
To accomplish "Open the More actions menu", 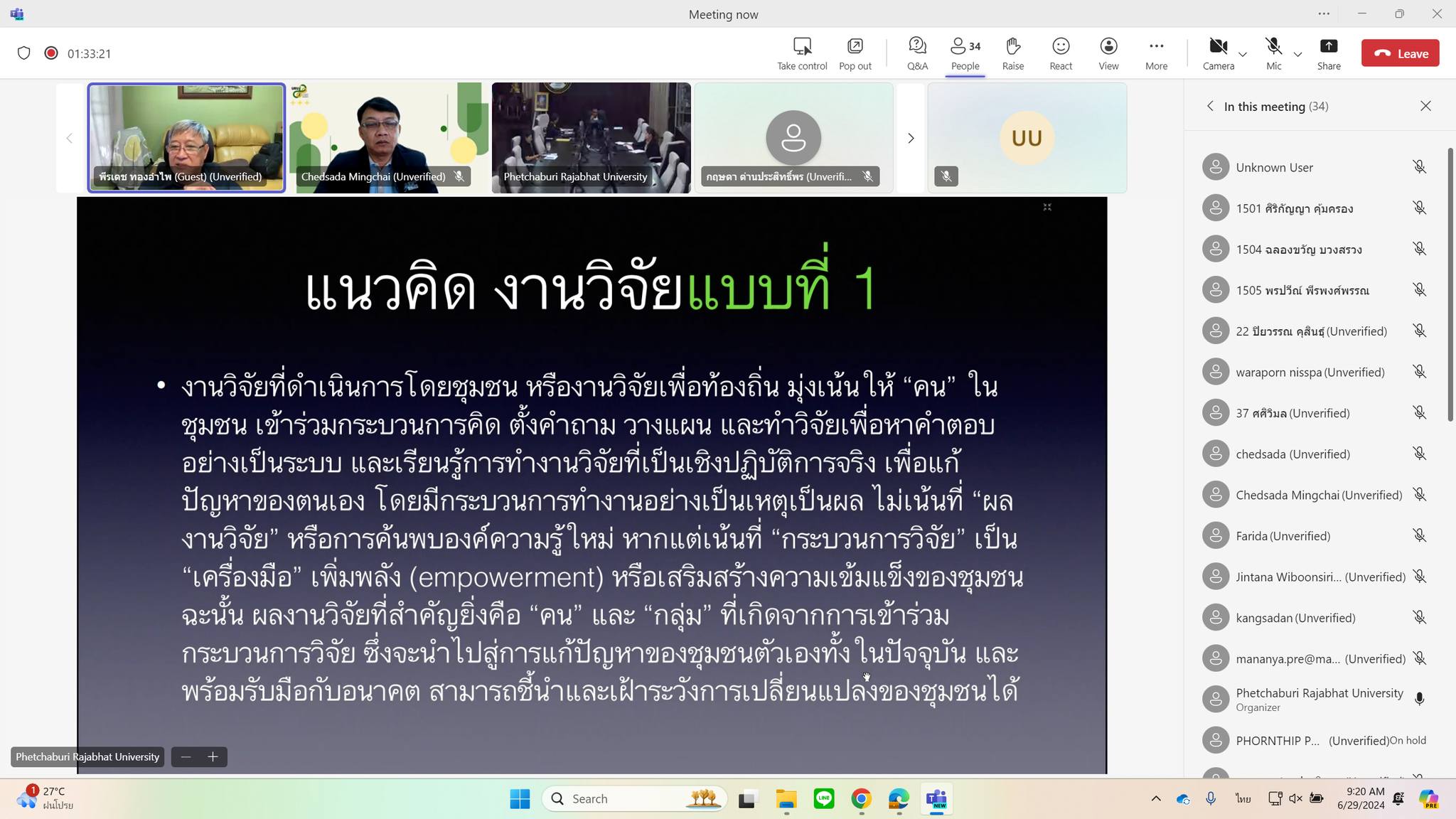I will [x=1156, y=47].
